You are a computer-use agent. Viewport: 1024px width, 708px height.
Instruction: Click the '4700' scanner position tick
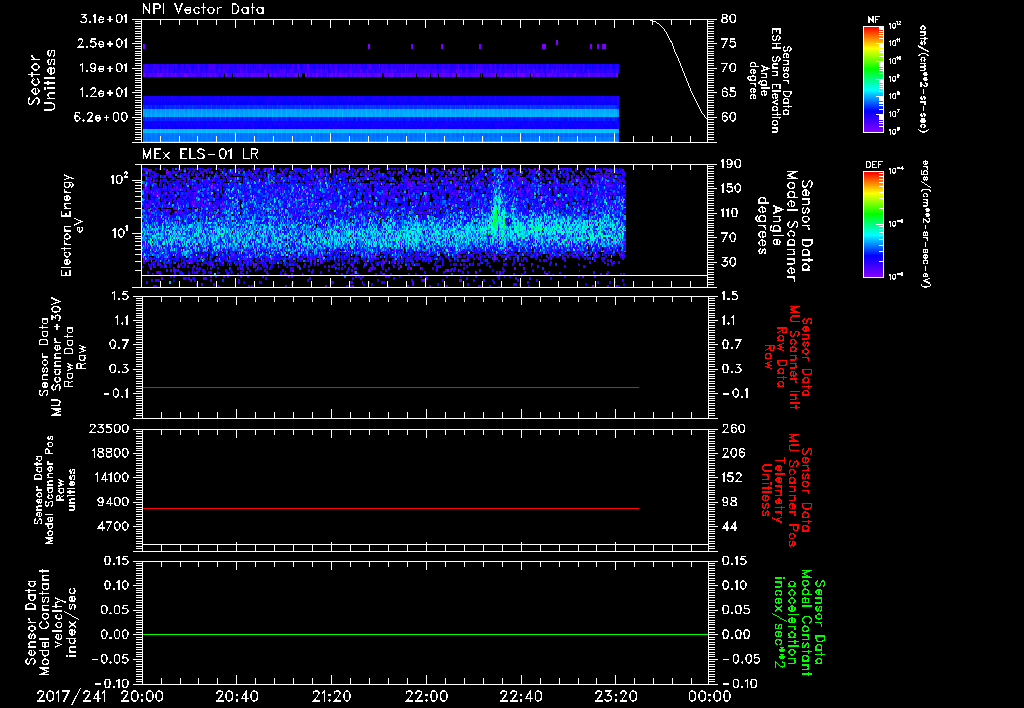(x=113, y=526)
